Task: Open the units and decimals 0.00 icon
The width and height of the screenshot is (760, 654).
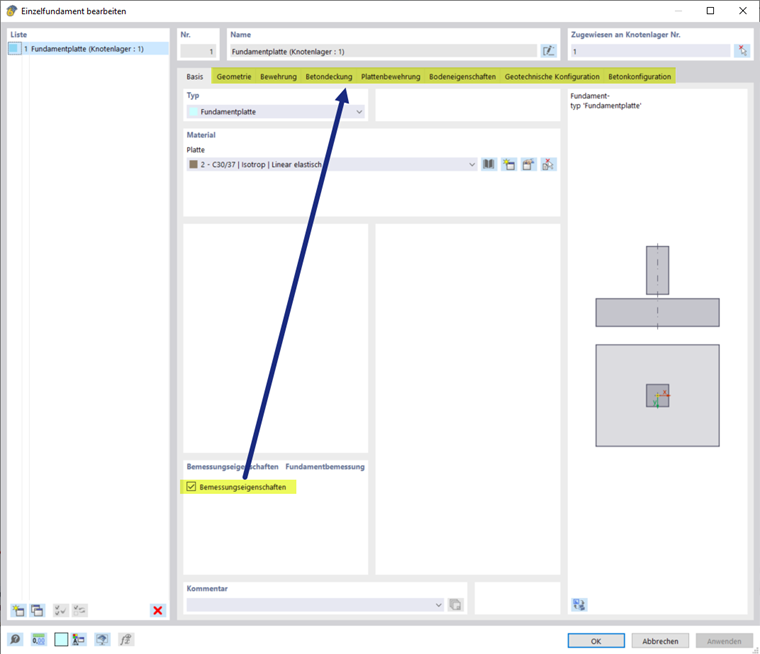Action: point(38,639)
